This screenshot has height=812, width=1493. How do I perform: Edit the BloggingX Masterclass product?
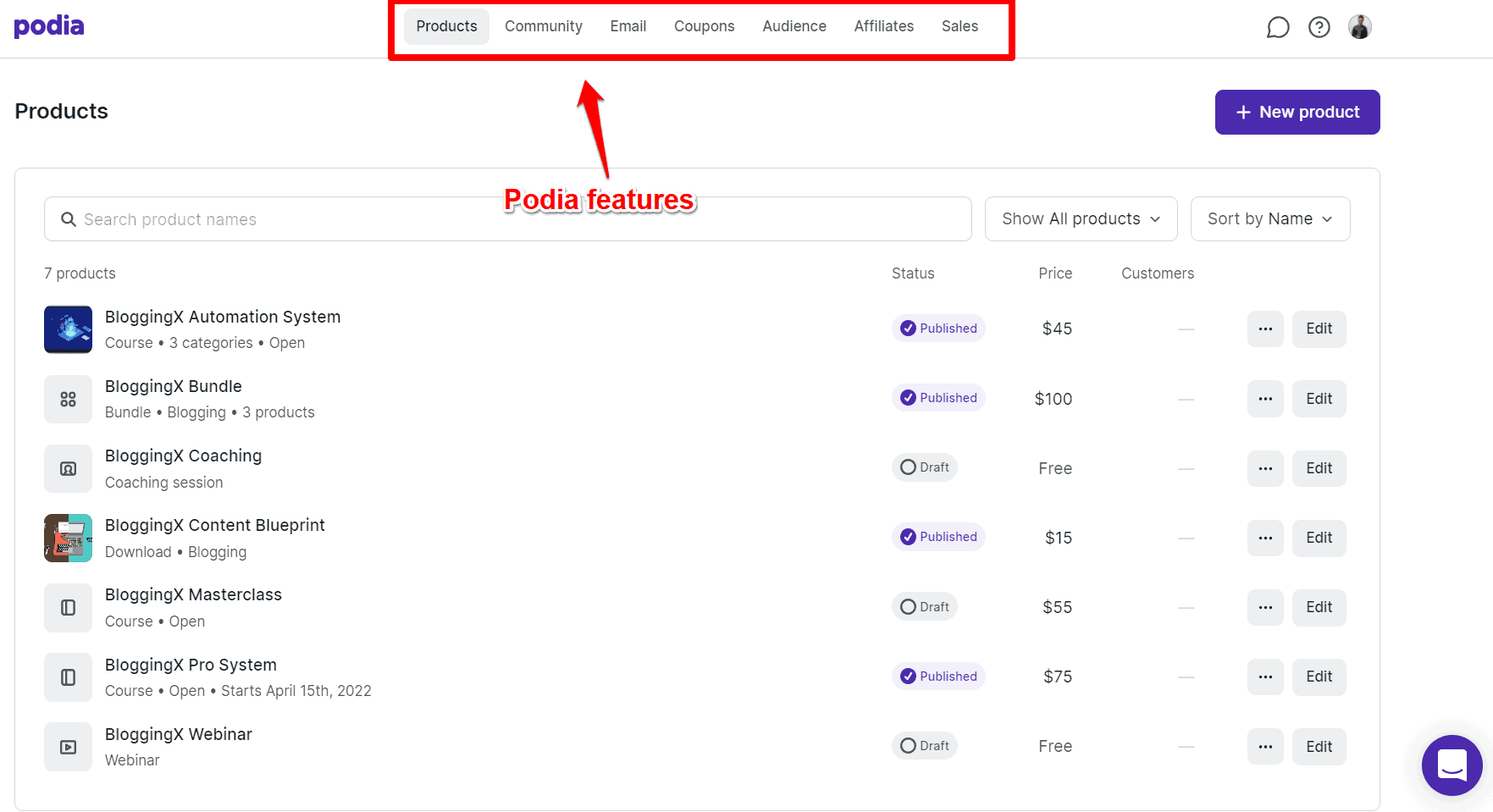(x=1319, y=607)
